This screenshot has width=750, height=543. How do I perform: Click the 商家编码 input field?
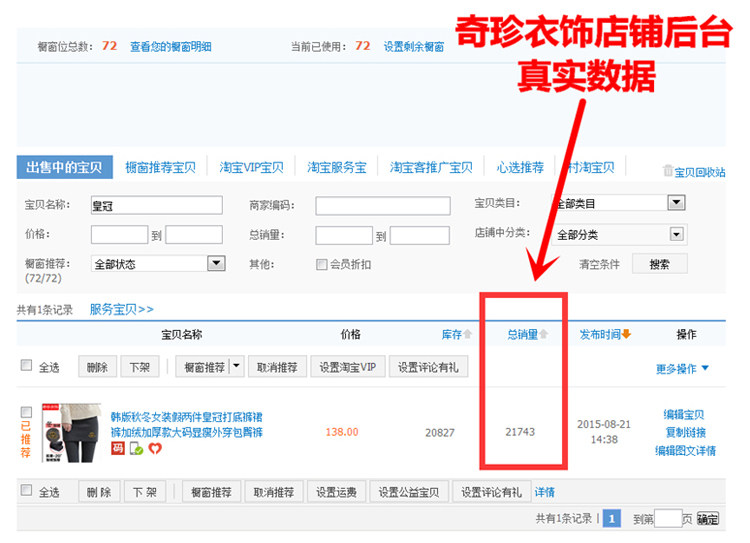[383, 206]
